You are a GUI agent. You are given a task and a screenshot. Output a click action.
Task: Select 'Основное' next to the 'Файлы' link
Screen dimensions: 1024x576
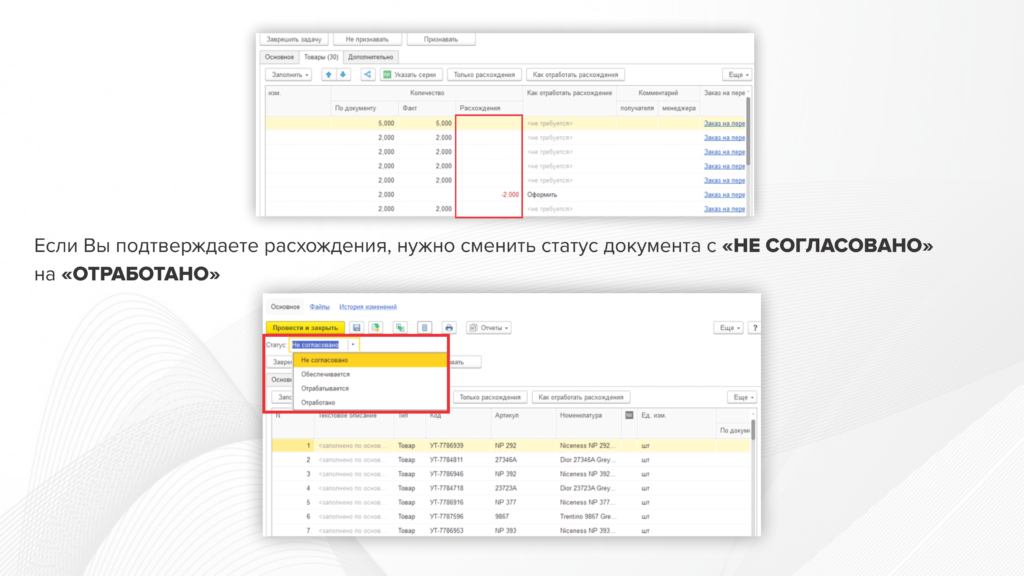click(285, 307)
